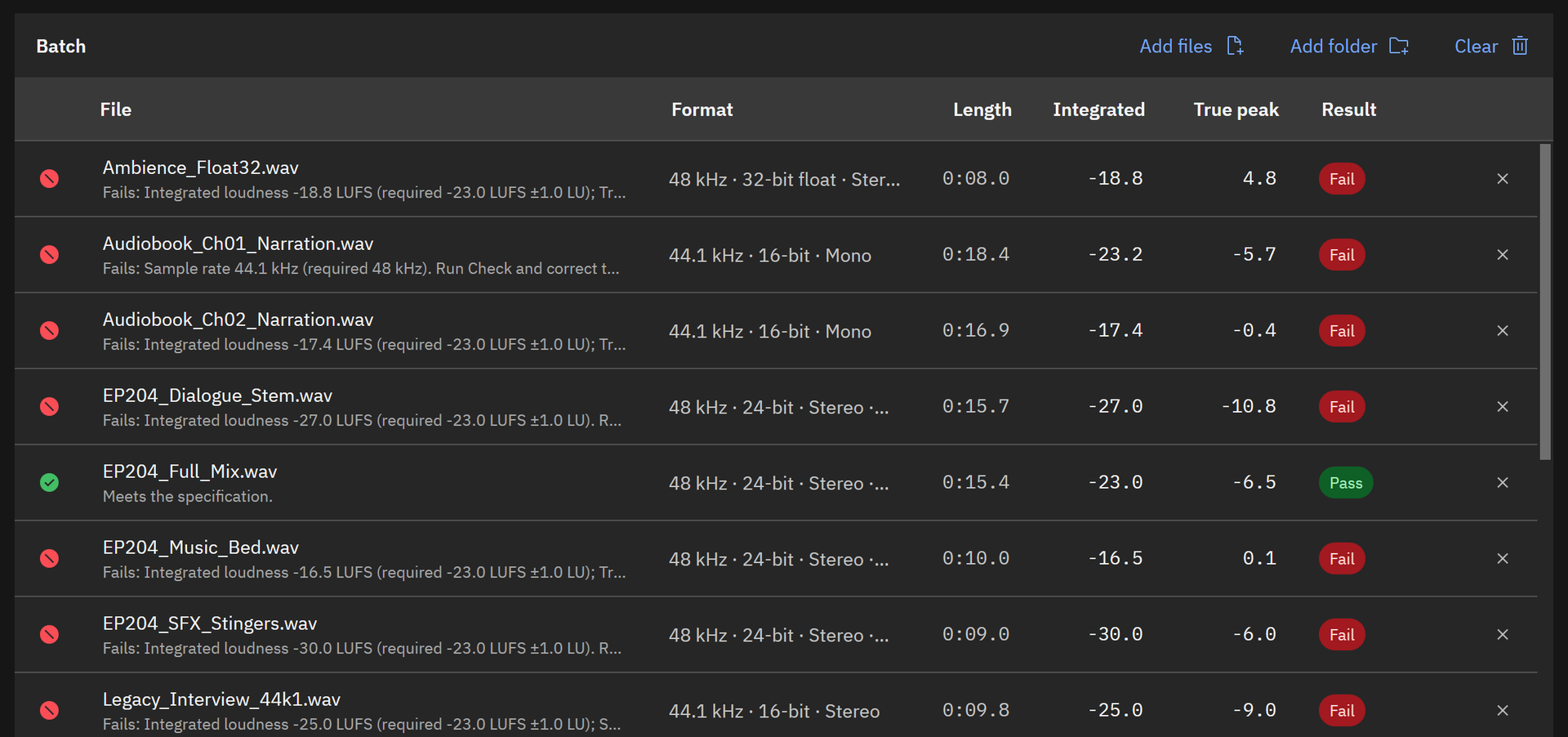Click the Integrated column header
The height and width of the screenshot is (737, 1568).
[x=1098, y=110]
